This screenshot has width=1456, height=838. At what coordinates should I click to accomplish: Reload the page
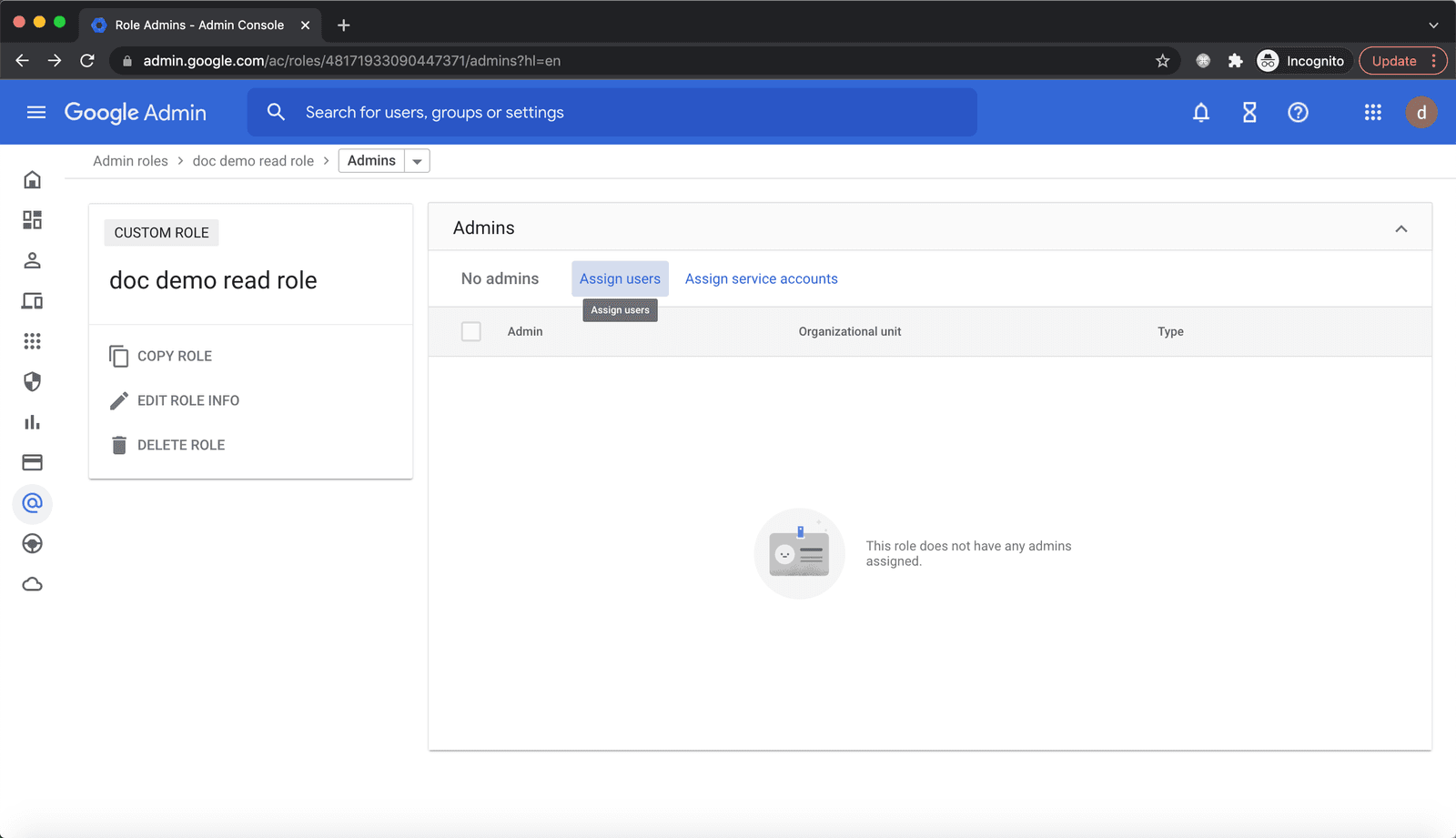tap(87, 61)
